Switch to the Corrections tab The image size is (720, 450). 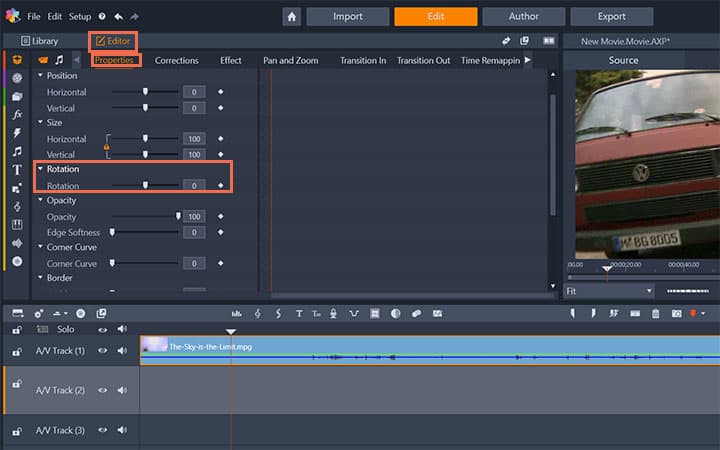176,61
